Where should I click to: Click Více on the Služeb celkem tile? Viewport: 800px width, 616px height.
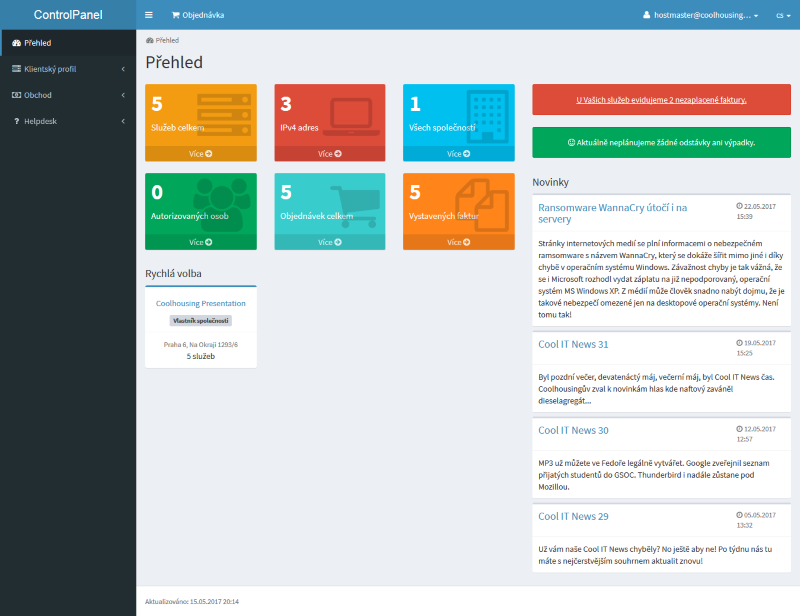201,154
